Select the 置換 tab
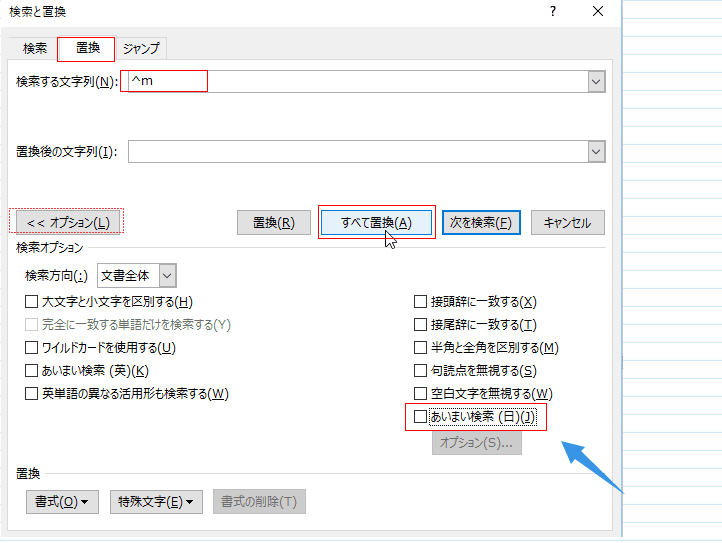The height and width of the screenshot is (543, 722). click(x=87, y=47)
